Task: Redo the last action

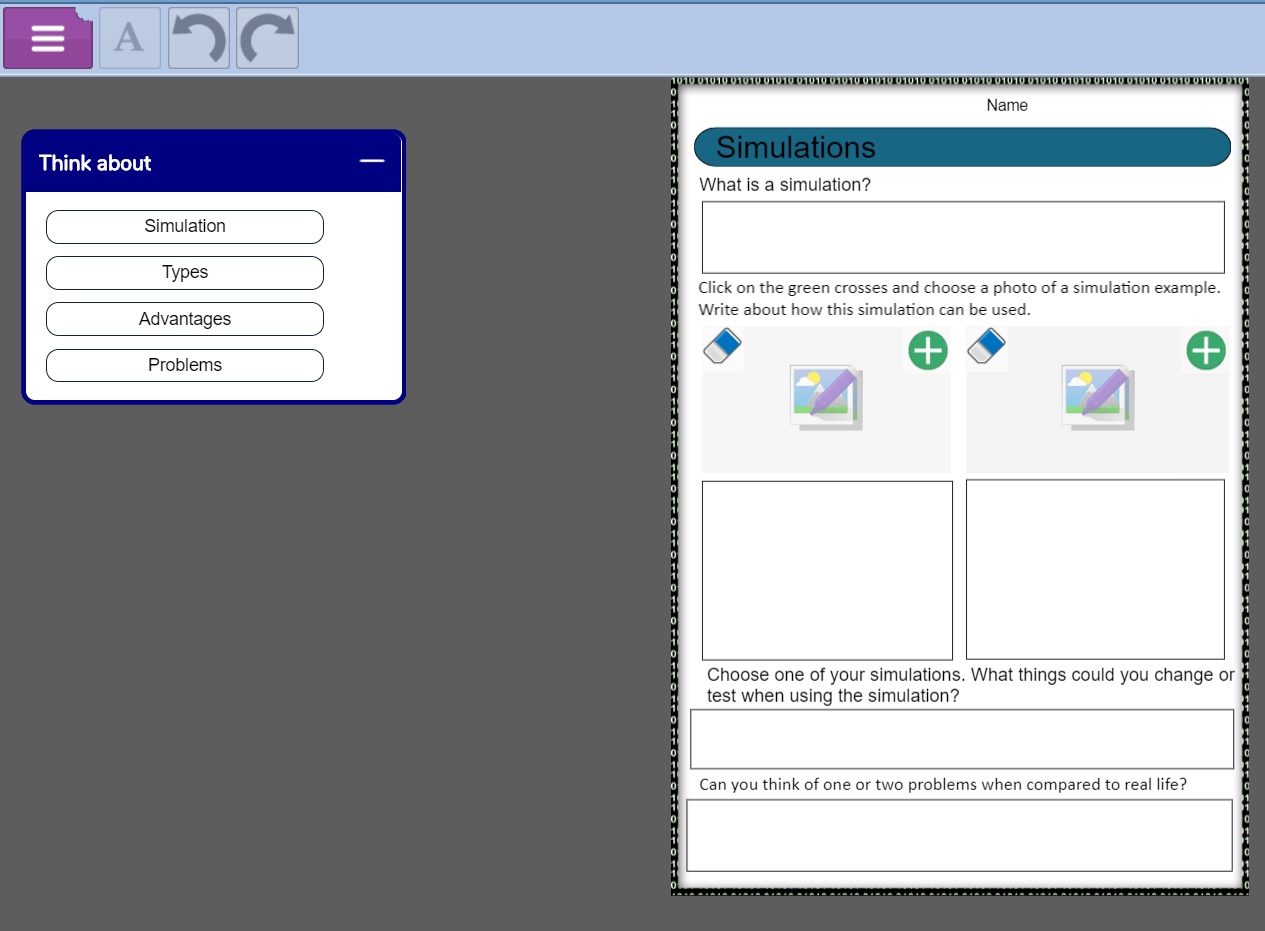Action: (267, 38)
